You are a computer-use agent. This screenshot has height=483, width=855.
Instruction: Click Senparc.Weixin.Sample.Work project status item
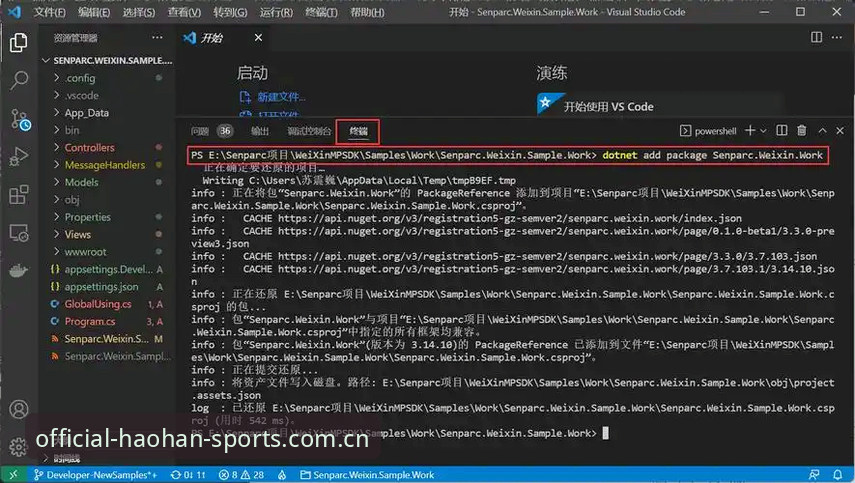click(x=368, y=475)
